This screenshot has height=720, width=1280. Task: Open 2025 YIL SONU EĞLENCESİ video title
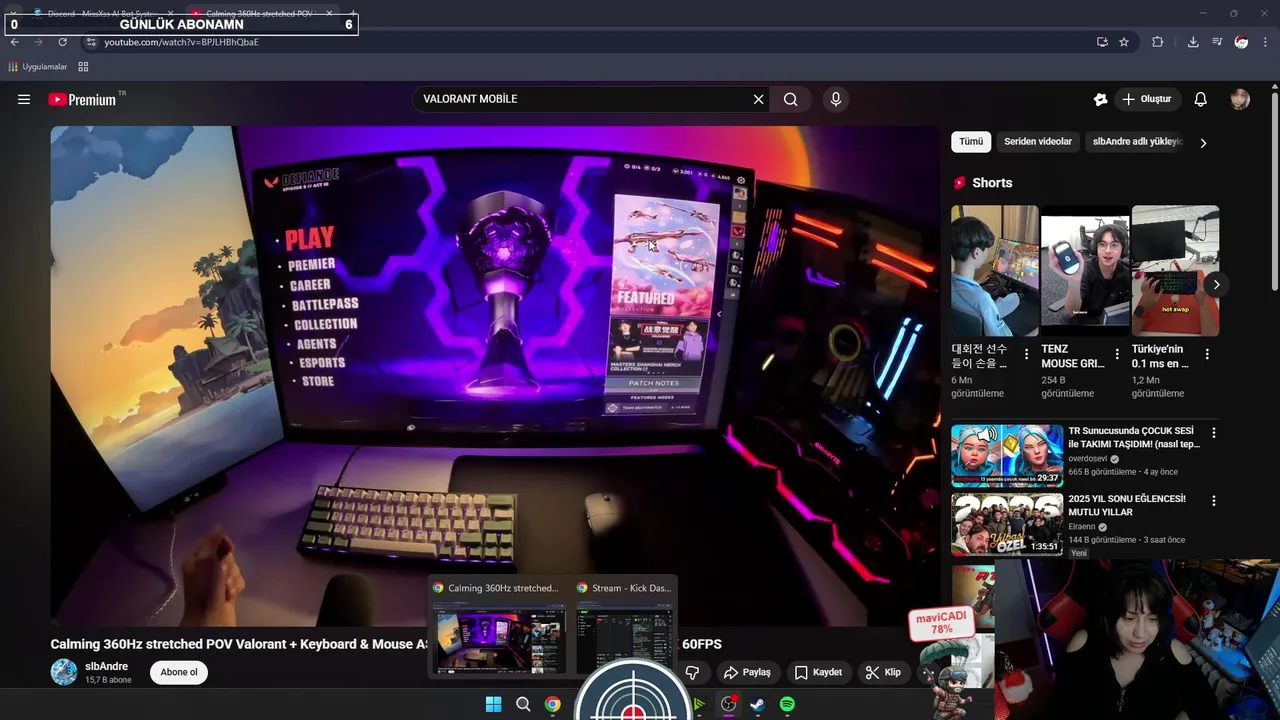click(1127, 505)
